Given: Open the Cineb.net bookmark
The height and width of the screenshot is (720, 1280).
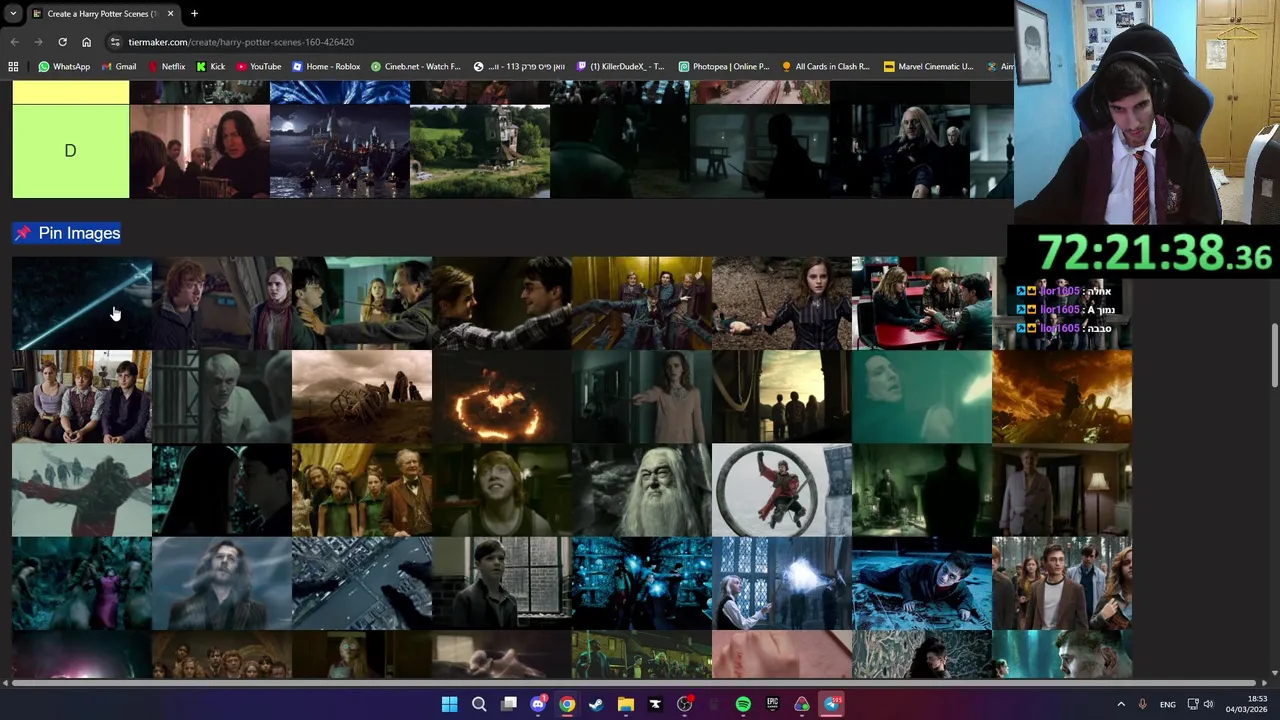Looking at the screenshot, I should coord(416,66).
